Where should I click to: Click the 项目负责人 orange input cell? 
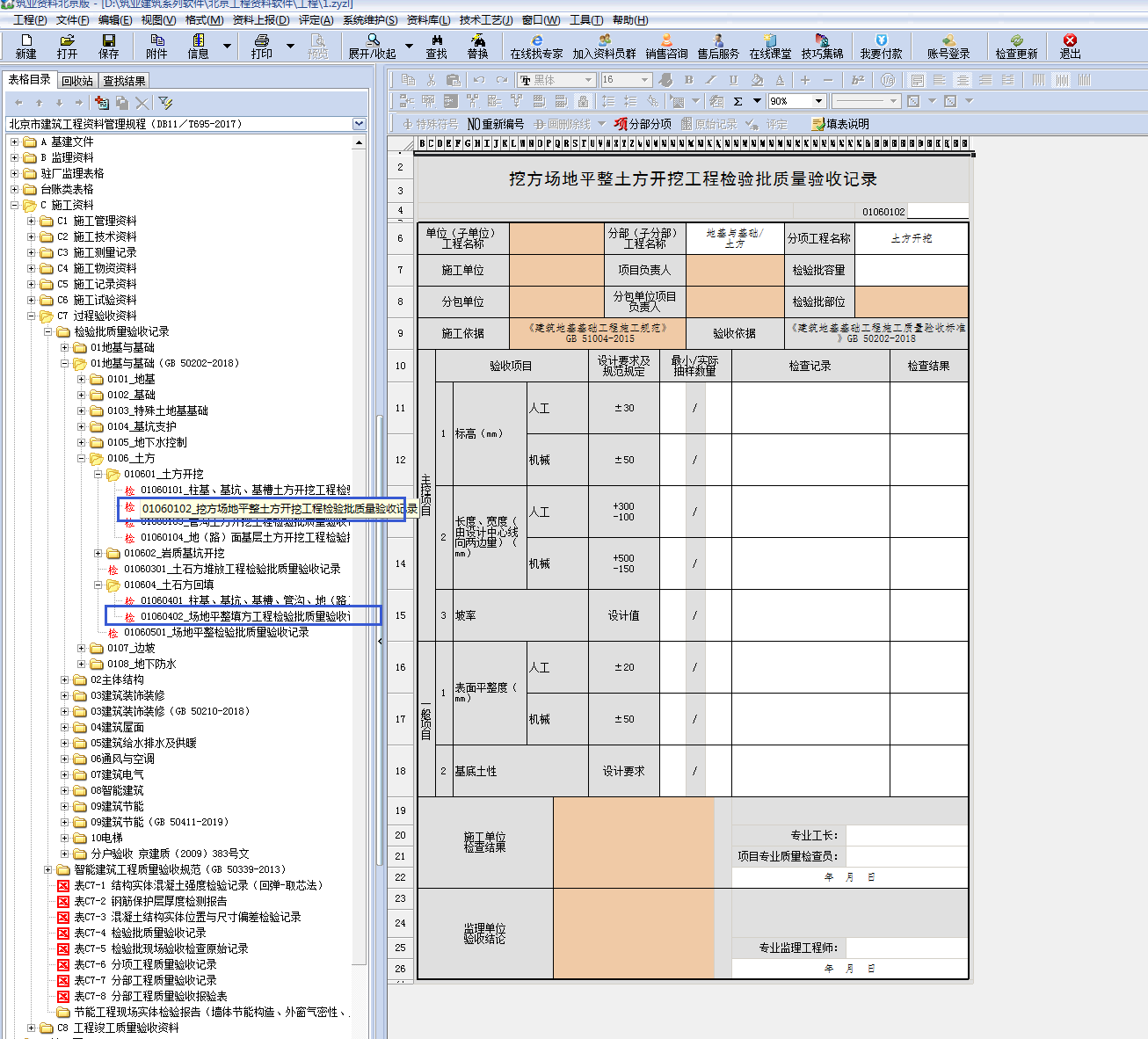tap(735, 270)
